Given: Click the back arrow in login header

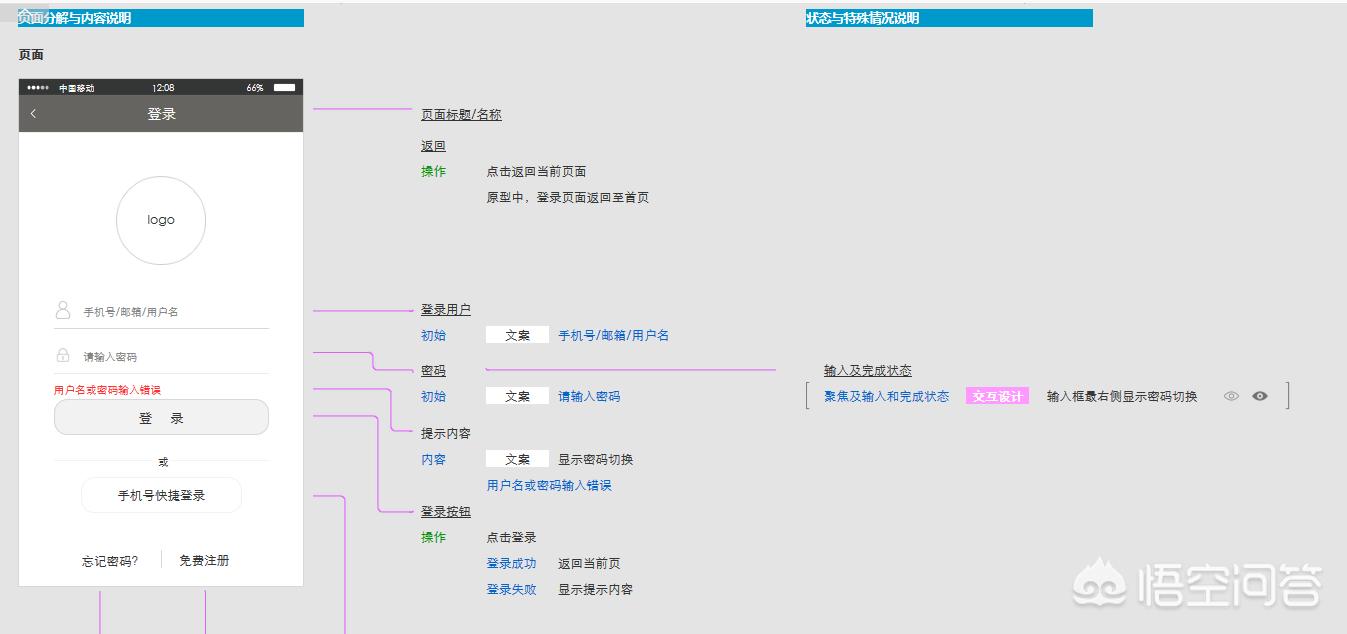Looking at the screenshot, I should tap(33, 114).
